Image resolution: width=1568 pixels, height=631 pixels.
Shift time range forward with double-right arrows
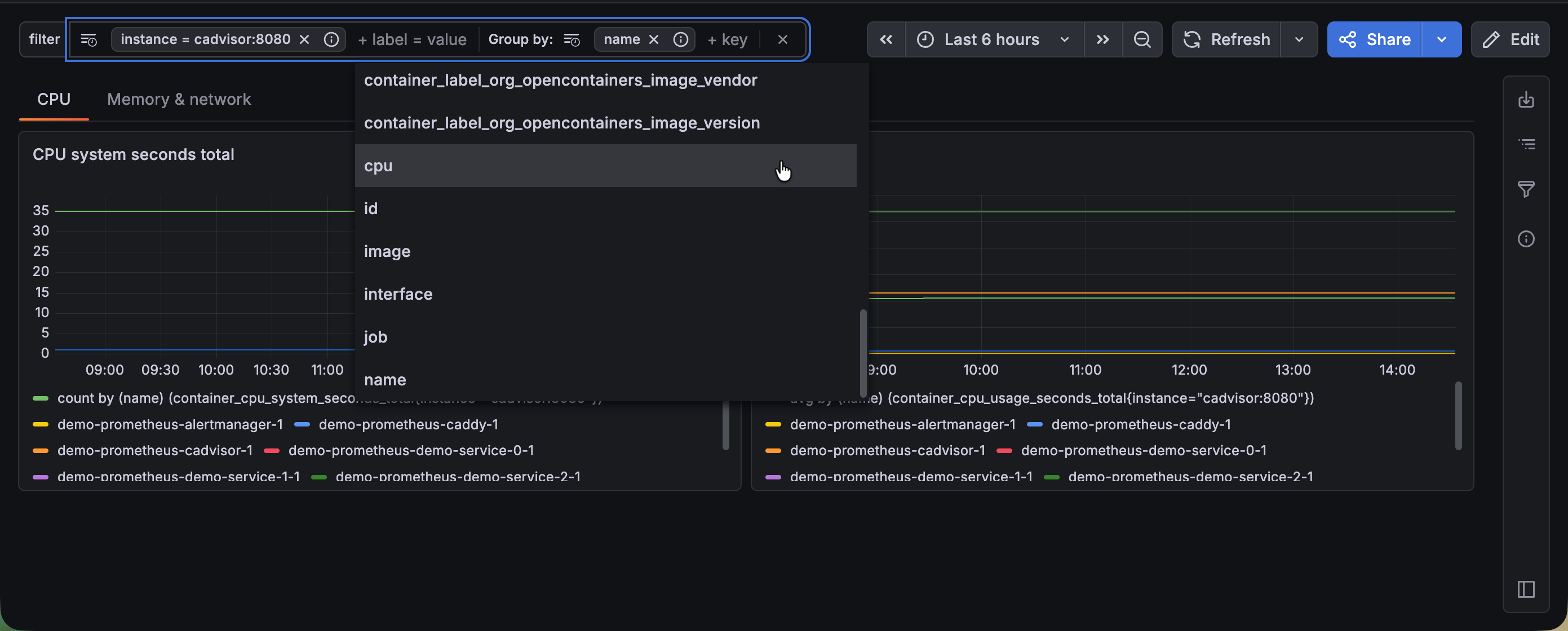coord(1102,39)
